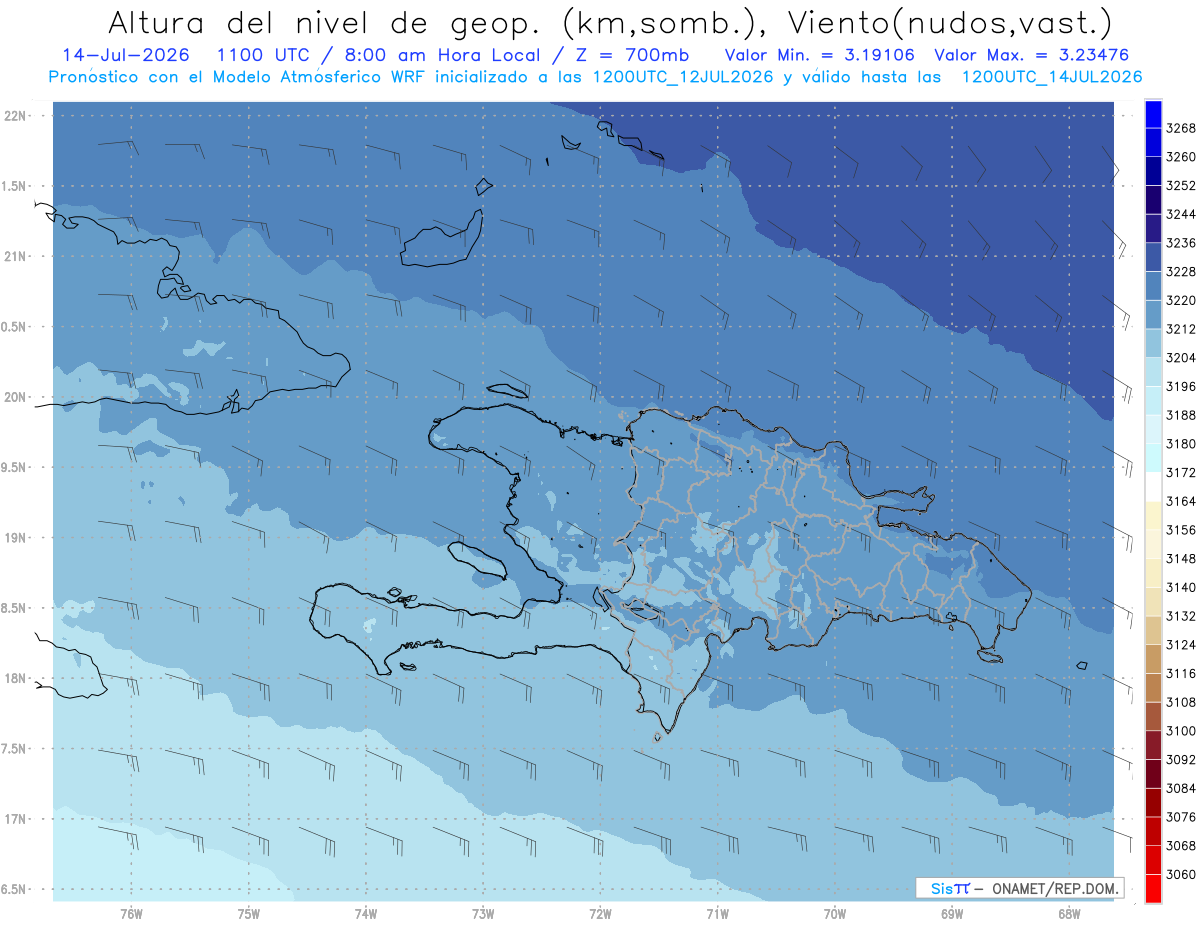Screen dimensions: 1200x927
Task: Click 'Valor Min. = 3.19106'
Action: pyautogui.click(x=820, y=55)
